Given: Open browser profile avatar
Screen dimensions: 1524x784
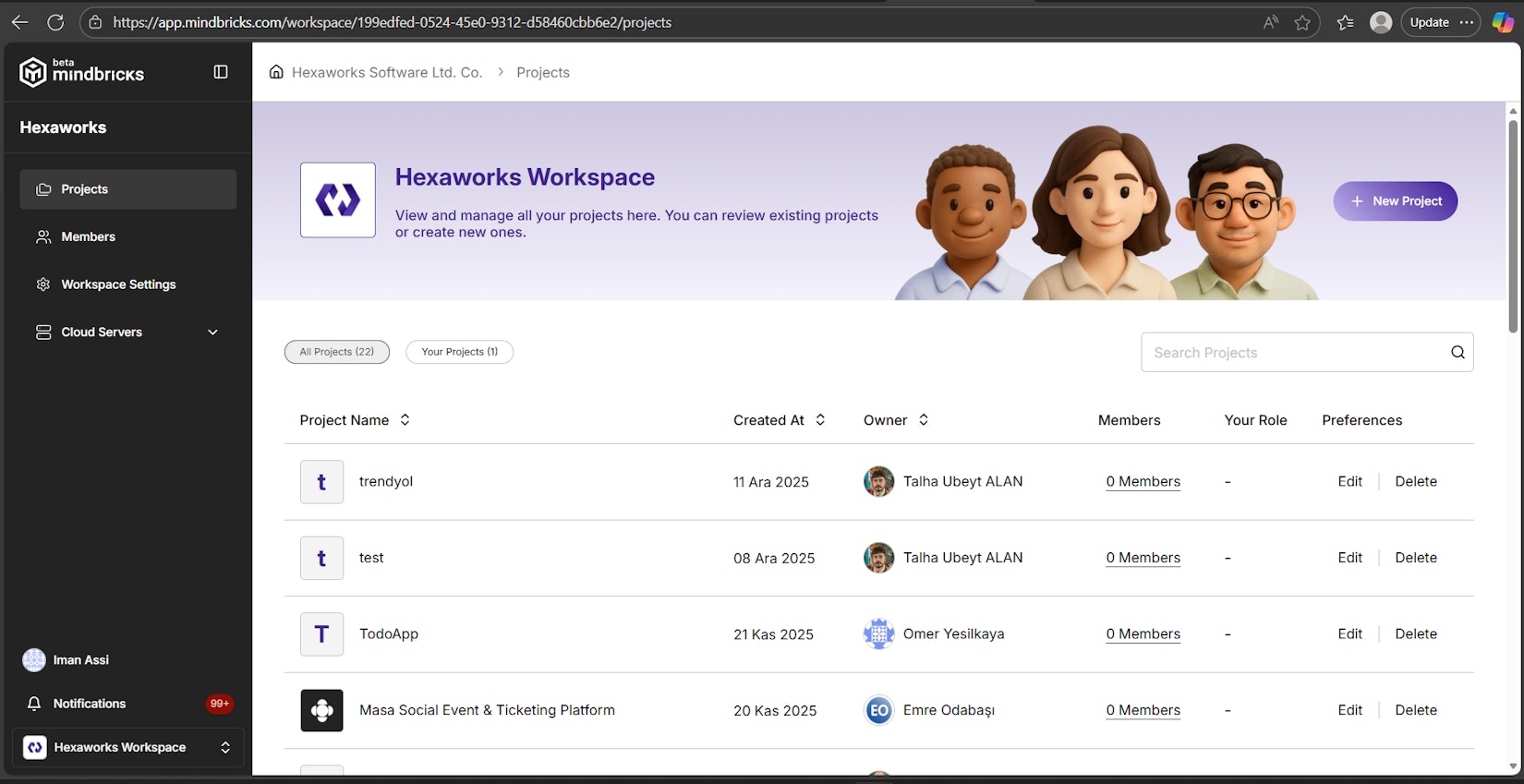Looking at the screenshot, I should point(1381,22).
